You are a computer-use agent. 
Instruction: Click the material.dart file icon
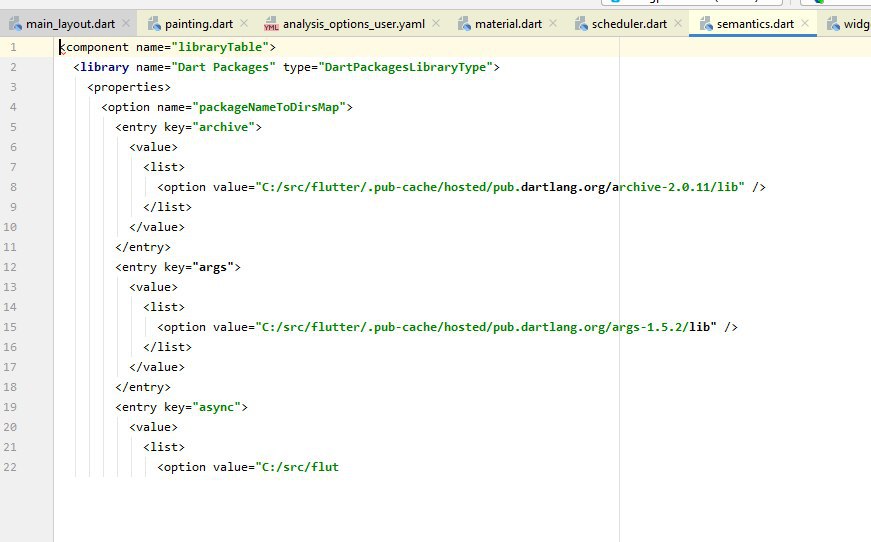464,24
